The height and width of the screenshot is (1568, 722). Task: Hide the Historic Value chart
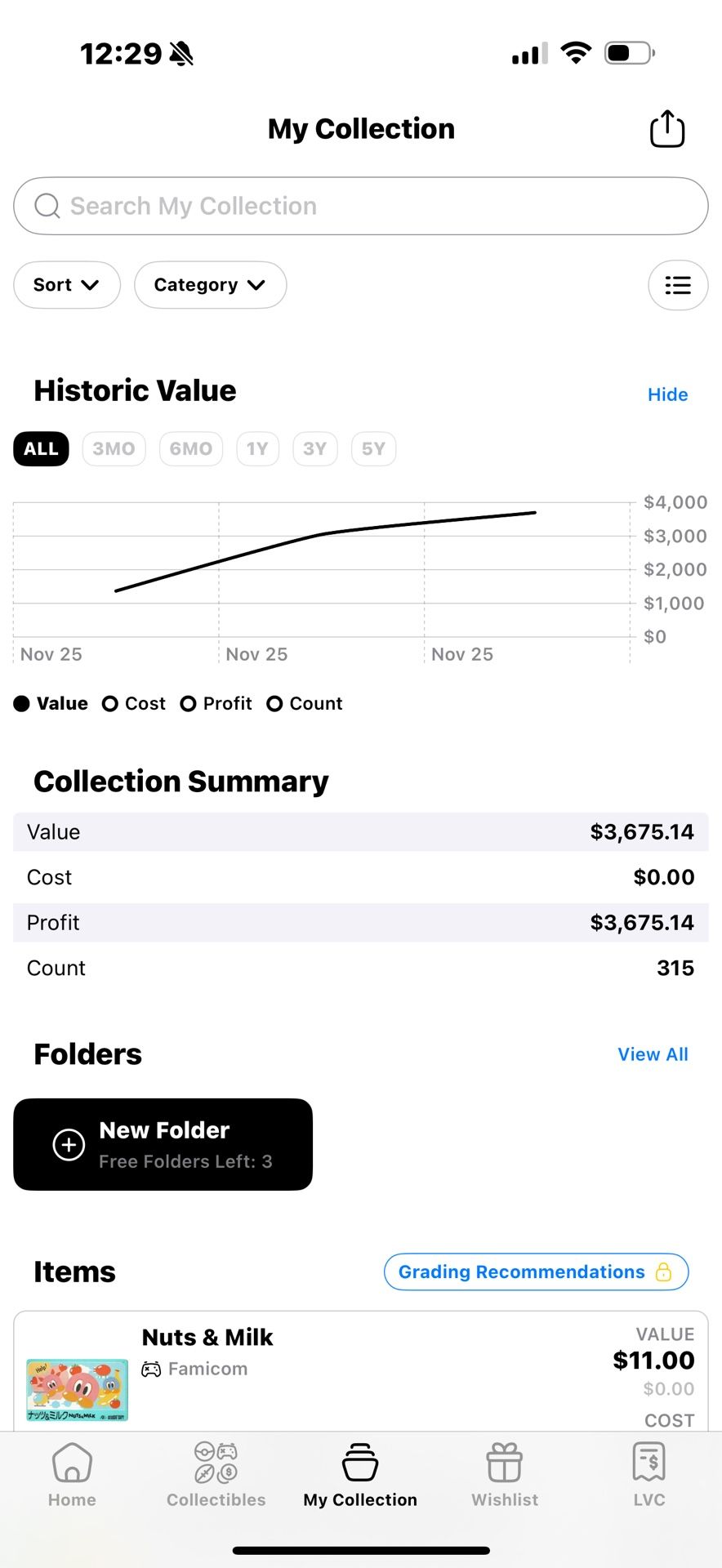(667, 394)
